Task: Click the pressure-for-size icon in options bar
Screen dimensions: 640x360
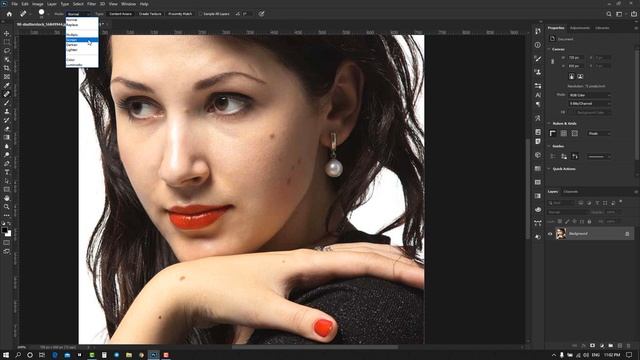Action: 262,14
